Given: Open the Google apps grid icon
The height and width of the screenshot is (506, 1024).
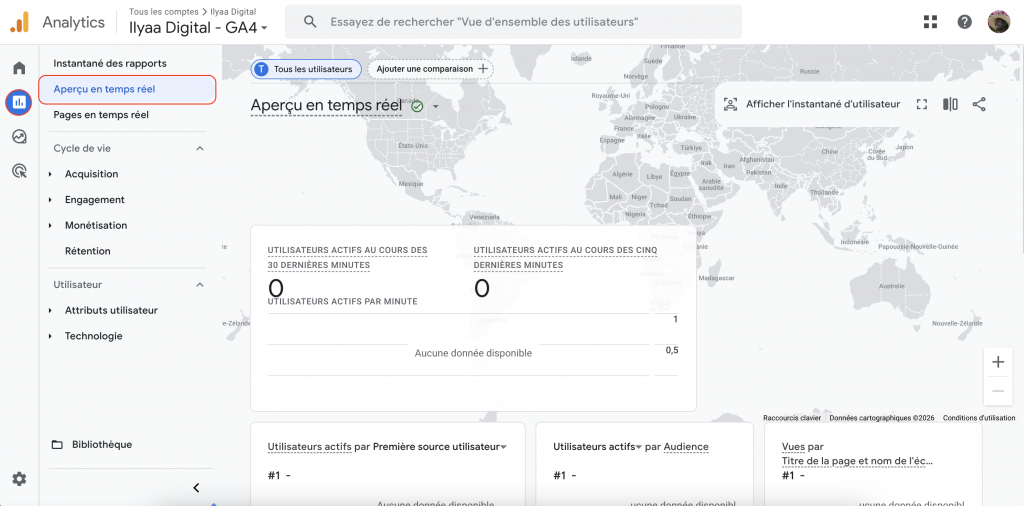Looking at the screenshot, I should pos(931,22).
